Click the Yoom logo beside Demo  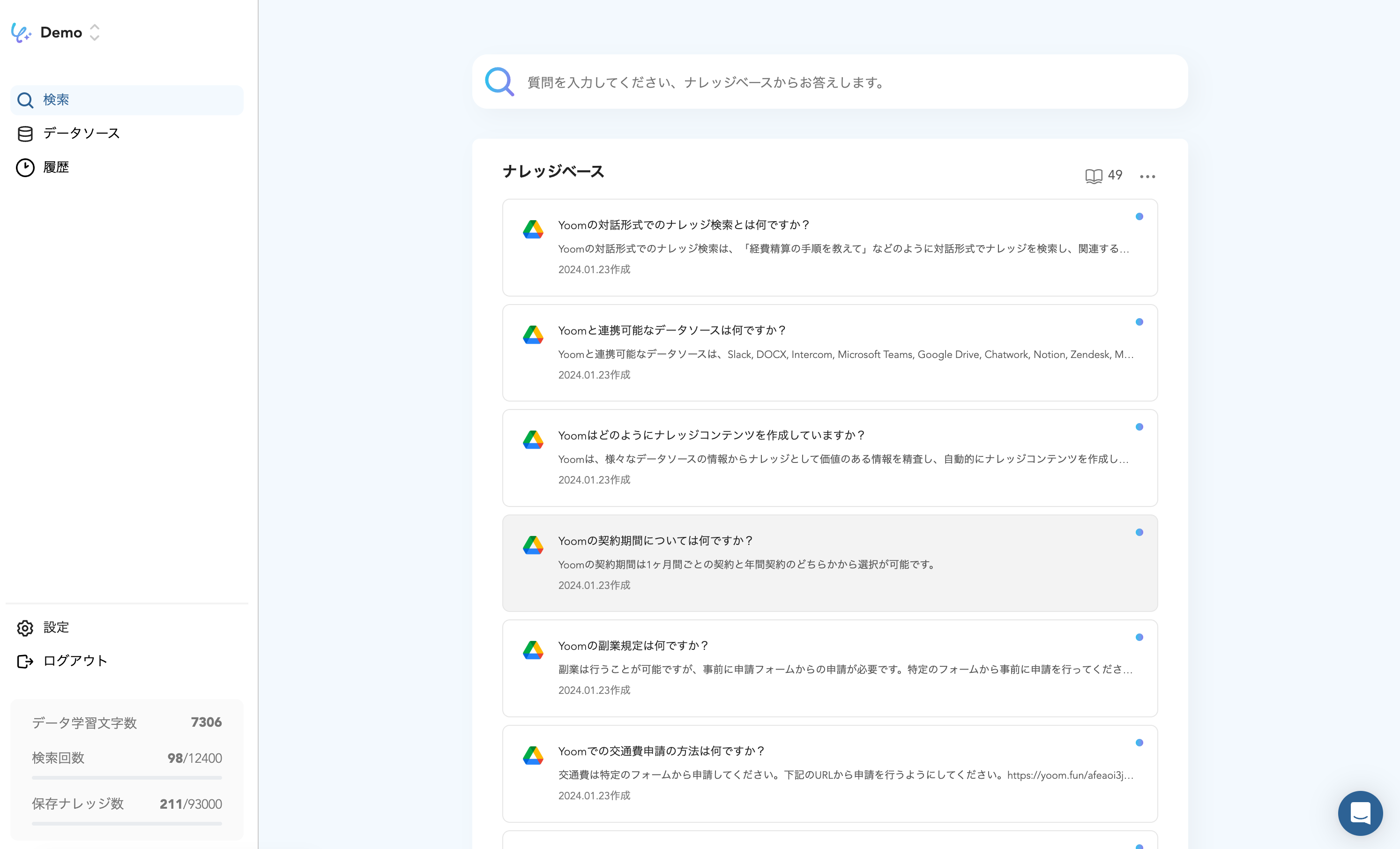click(21, 32)
